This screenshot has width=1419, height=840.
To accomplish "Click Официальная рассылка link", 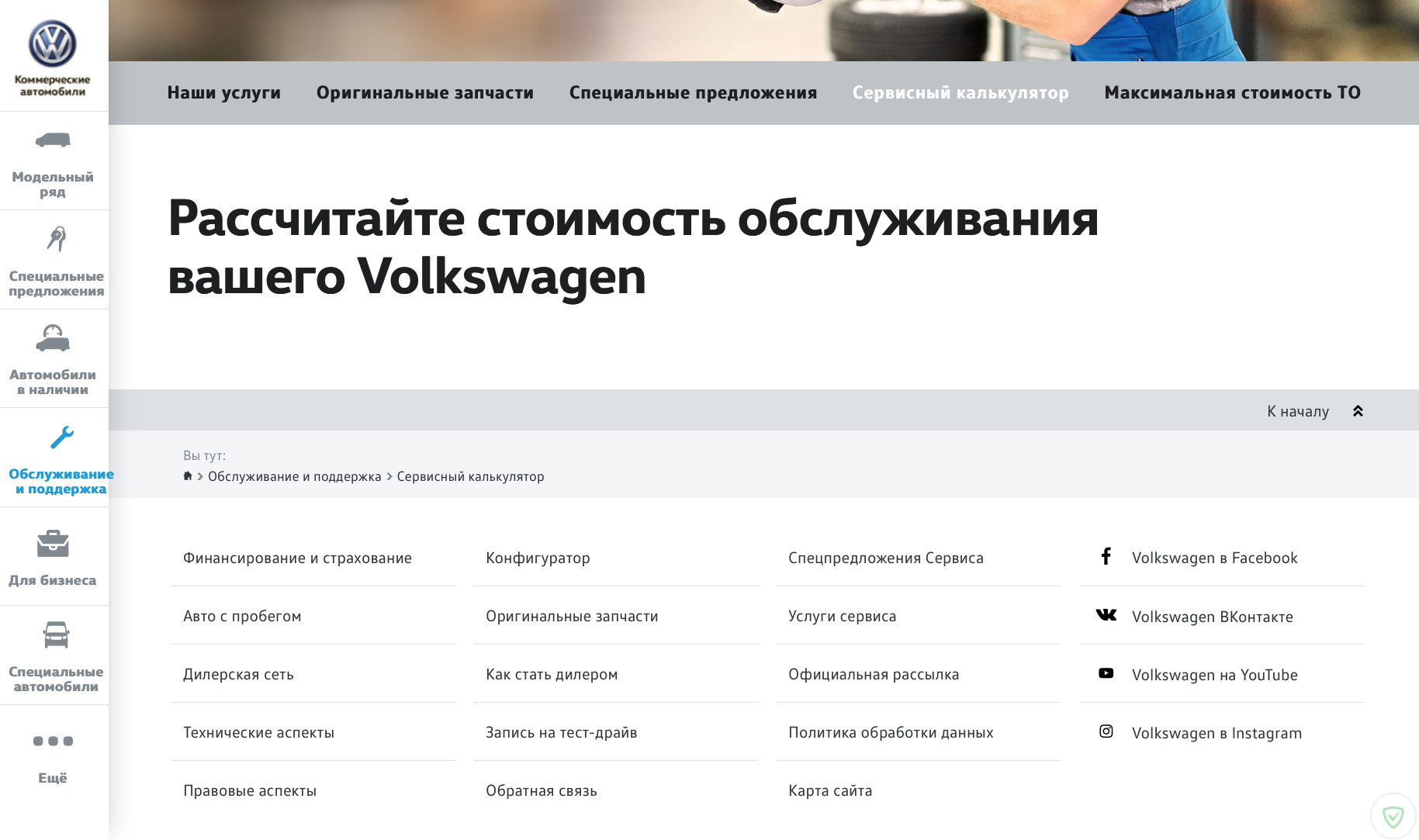I will coord(874,674).
